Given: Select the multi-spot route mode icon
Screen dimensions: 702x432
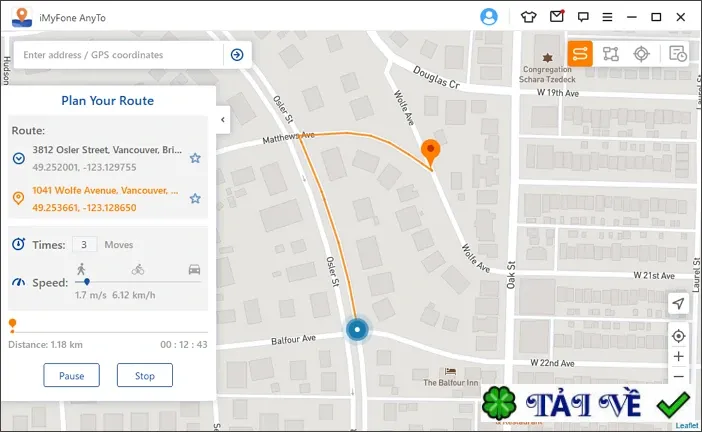Looking at the screenshot, I should pos(610,54).
